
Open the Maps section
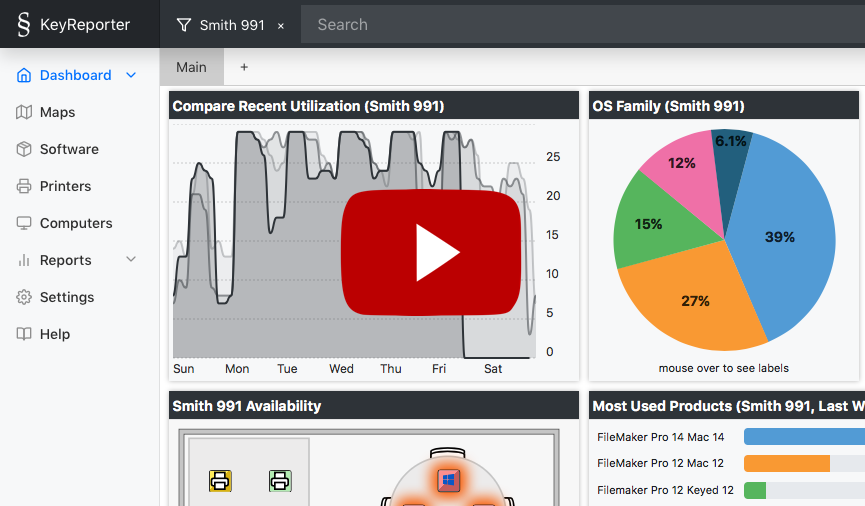point(57,112)
